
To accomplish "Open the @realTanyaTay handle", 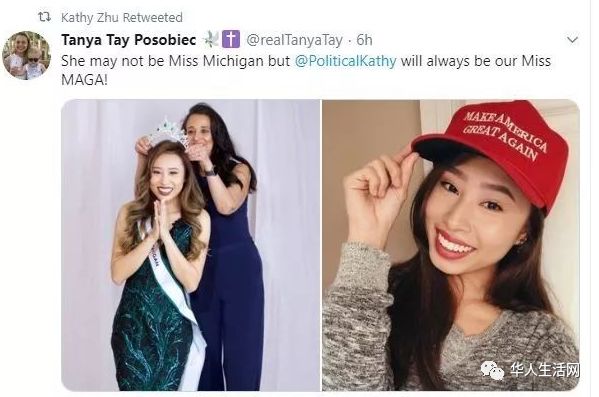I will [x=294, y=40].
